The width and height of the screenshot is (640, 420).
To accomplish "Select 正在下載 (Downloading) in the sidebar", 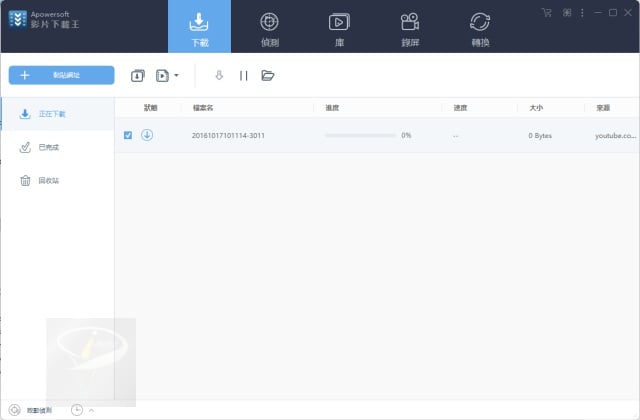I will pyautogui.click(x=58, y=114).
